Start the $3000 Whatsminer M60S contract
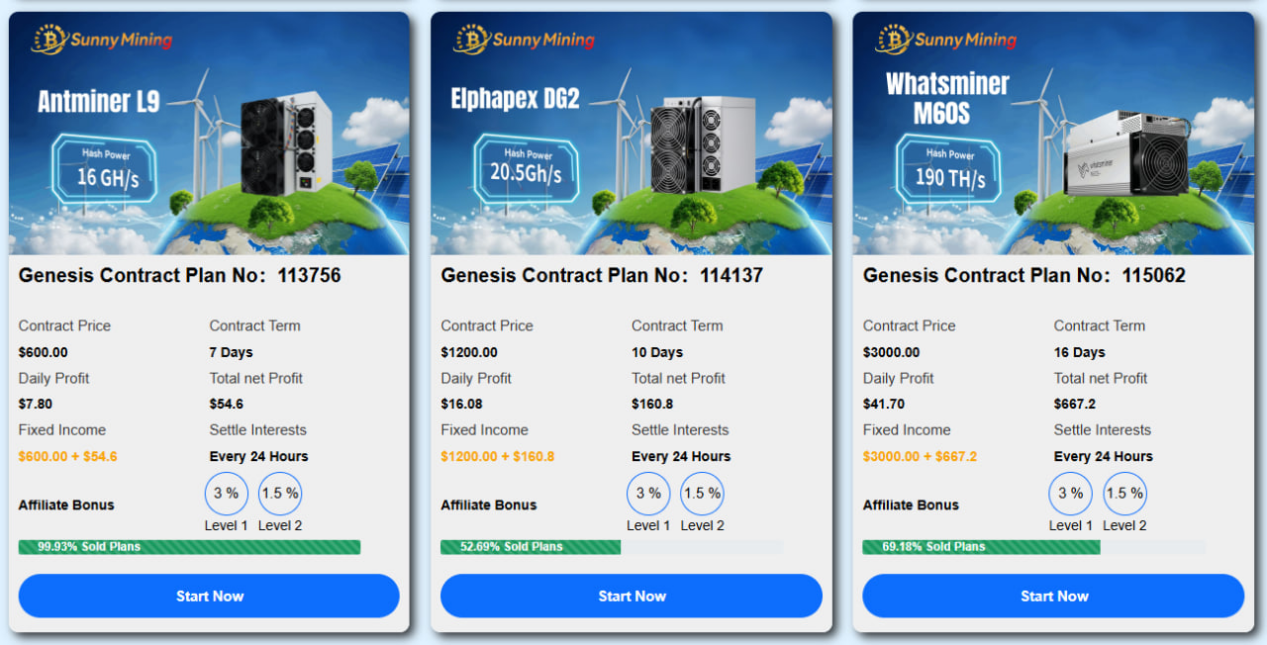The image size is (1267, 645). [1053, 596]
